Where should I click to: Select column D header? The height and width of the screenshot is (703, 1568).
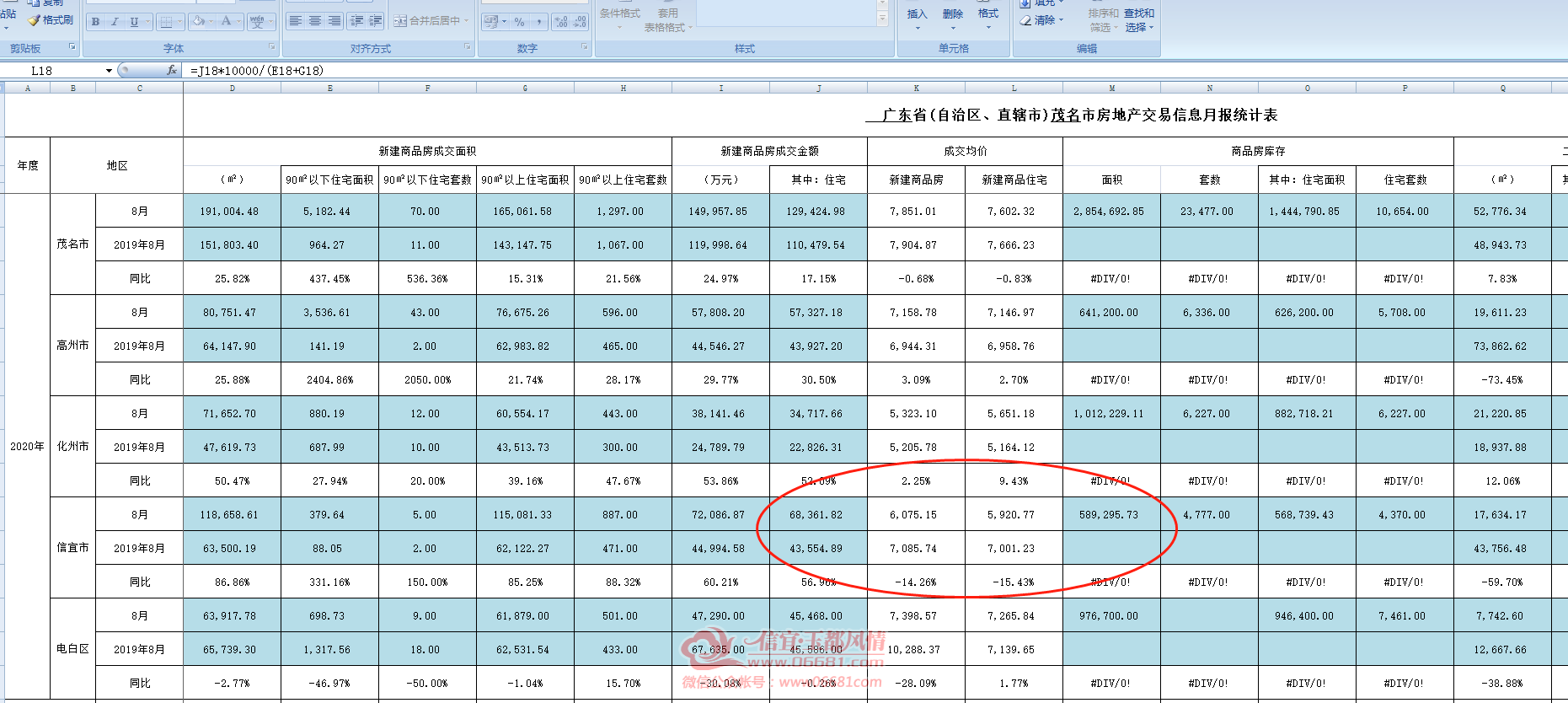click(233, 88)
